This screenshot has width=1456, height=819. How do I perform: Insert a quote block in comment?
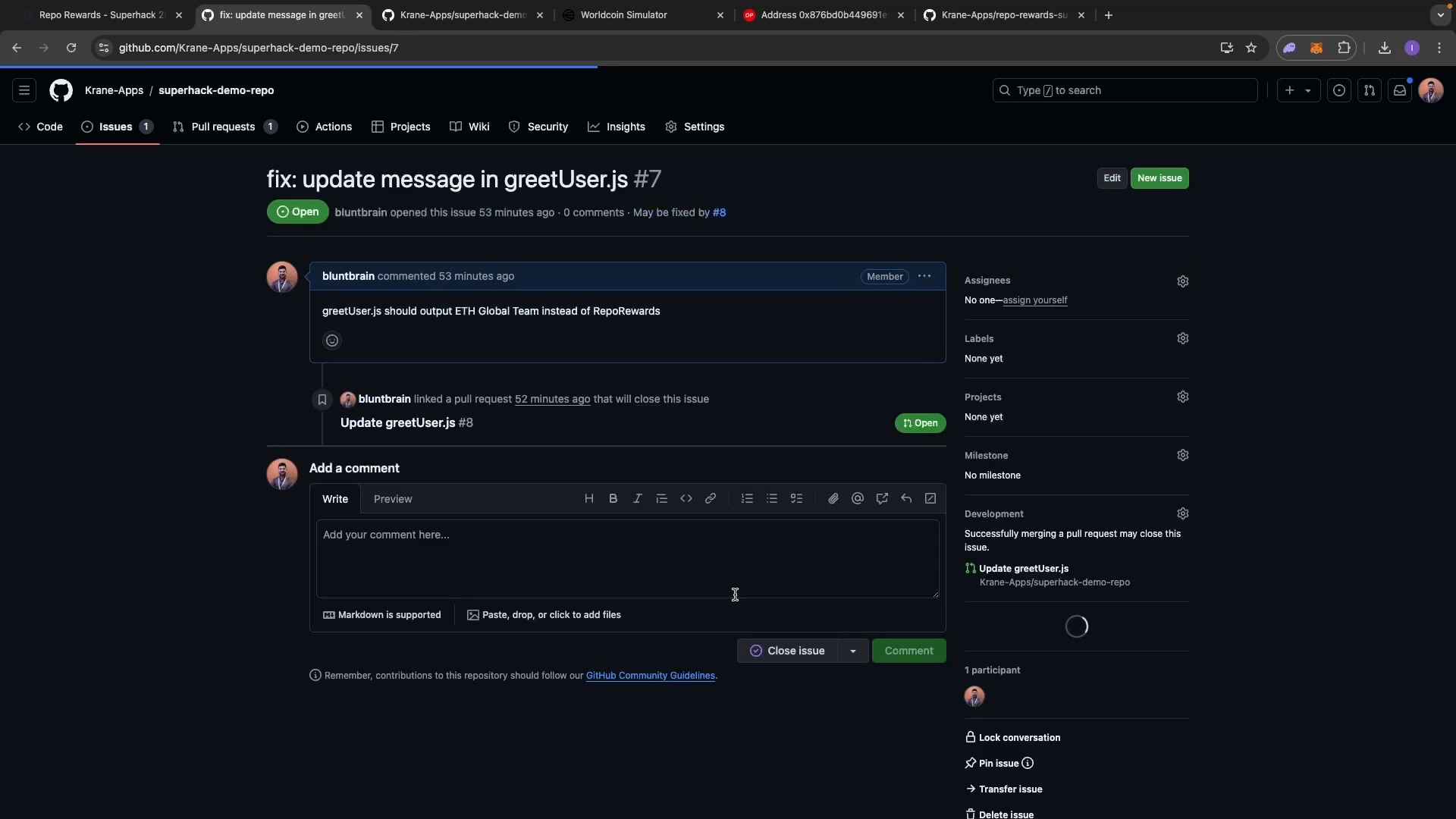662,499
